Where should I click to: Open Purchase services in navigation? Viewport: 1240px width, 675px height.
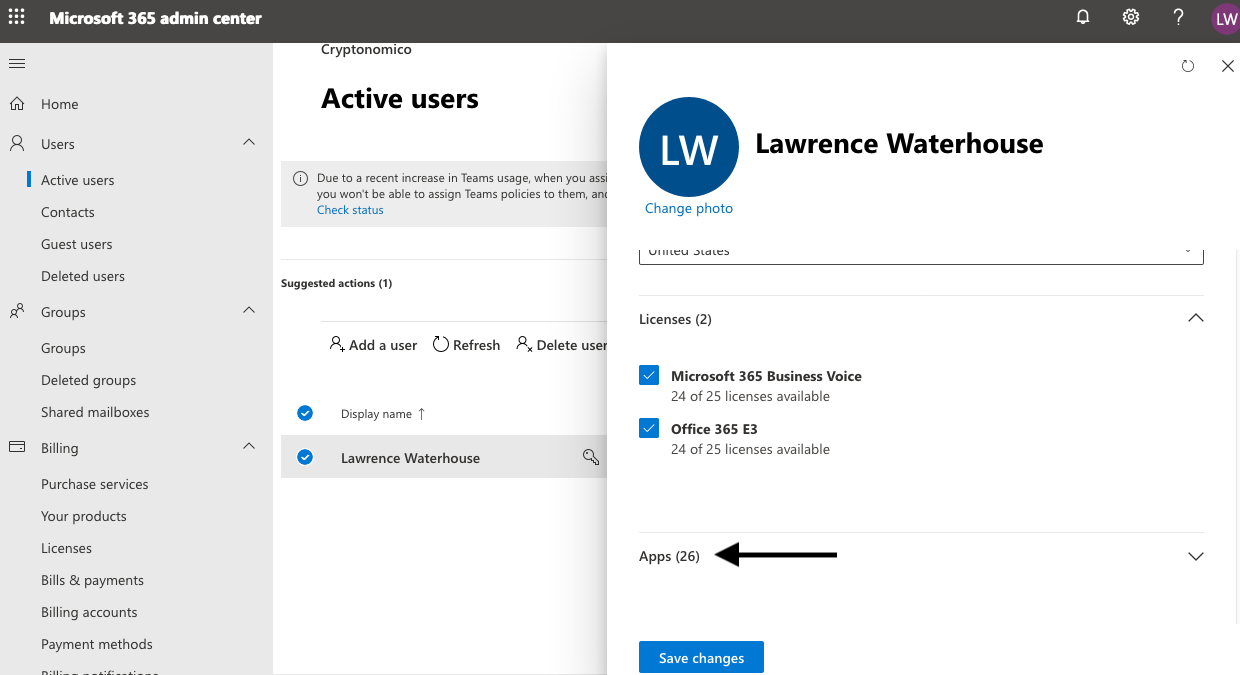94,484
